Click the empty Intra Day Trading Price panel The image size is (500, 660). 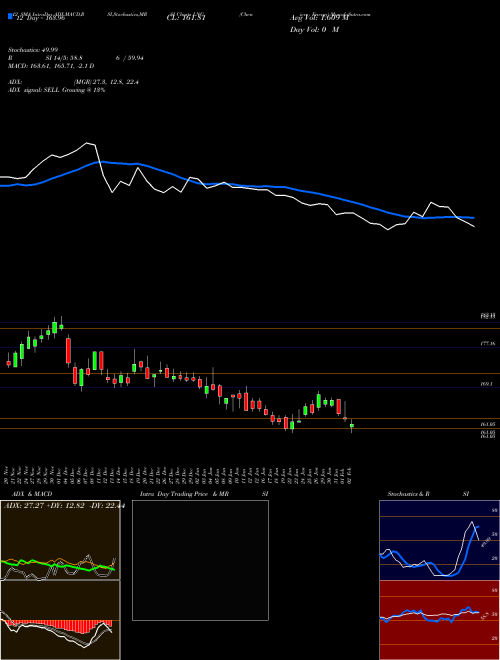[x=200, y=560]
